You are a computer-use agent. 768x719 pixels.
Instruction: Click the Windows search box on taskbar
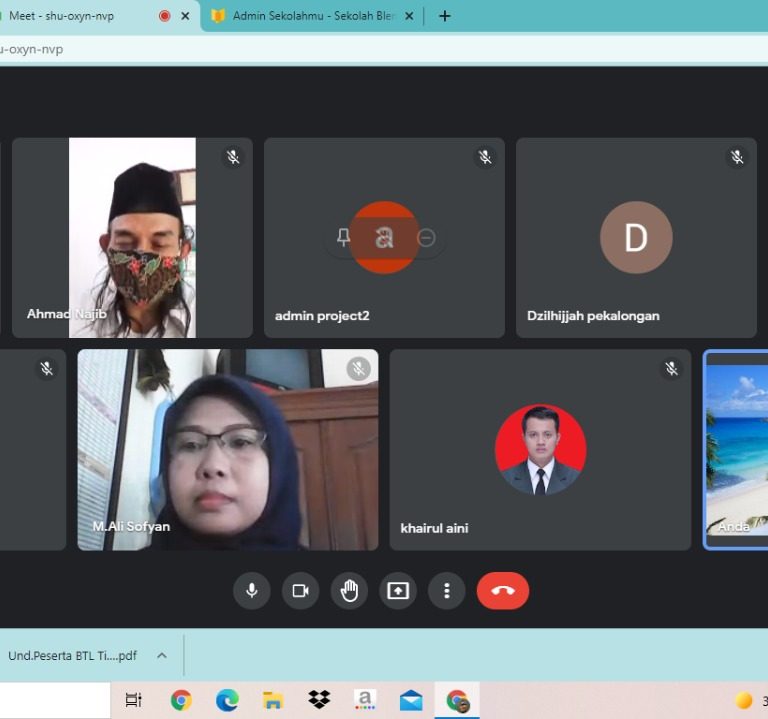tap(55, 700)
